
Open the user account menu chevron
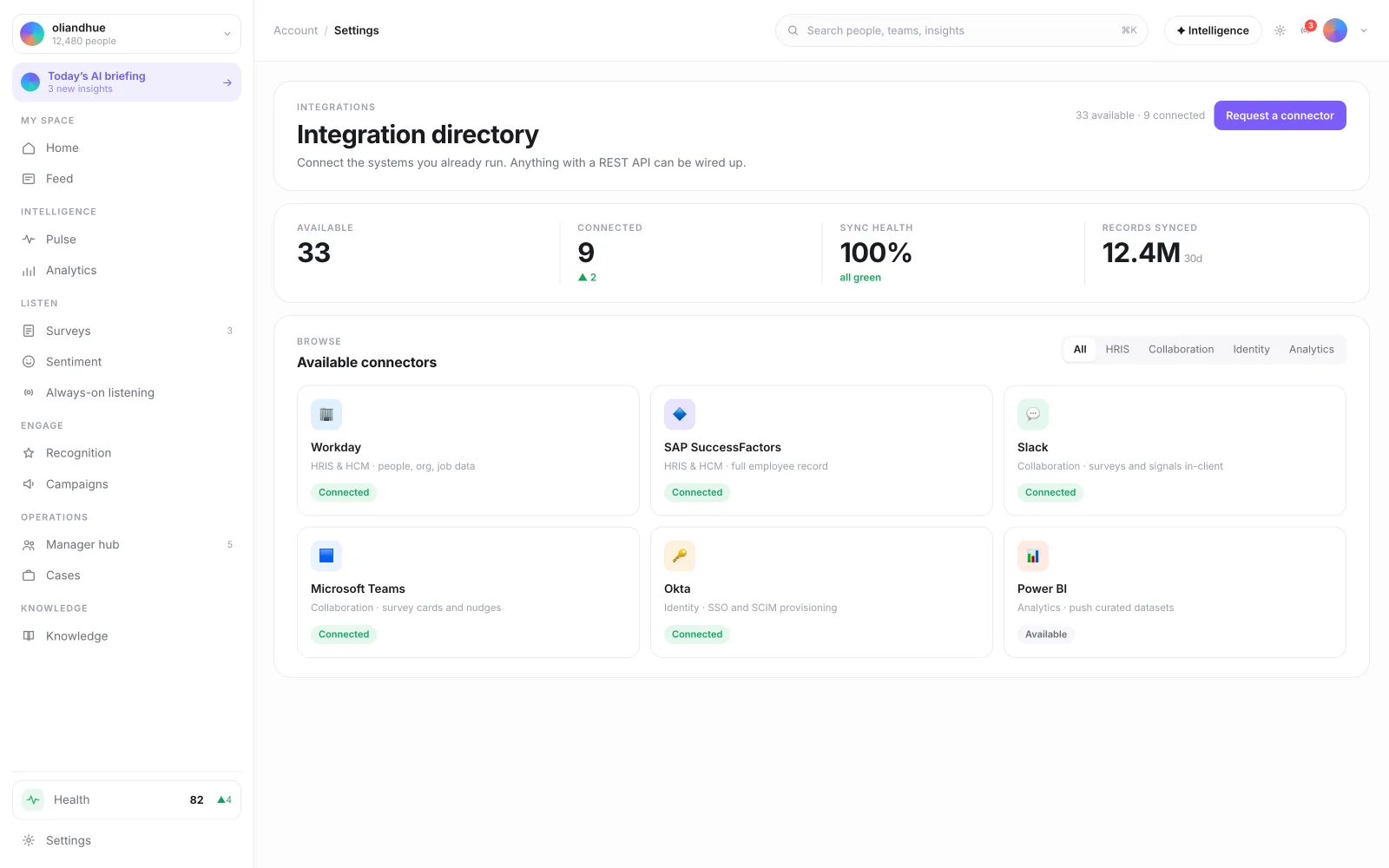(x=1364, y=30)
